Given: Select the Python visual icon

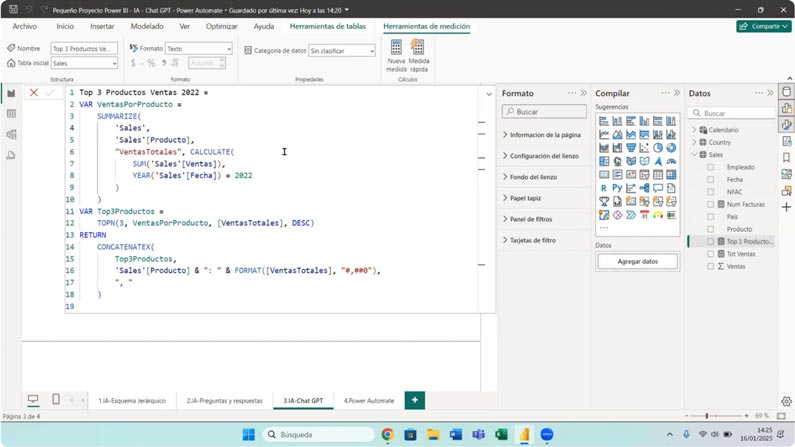Looking at the screenshot, I should 617,188.
